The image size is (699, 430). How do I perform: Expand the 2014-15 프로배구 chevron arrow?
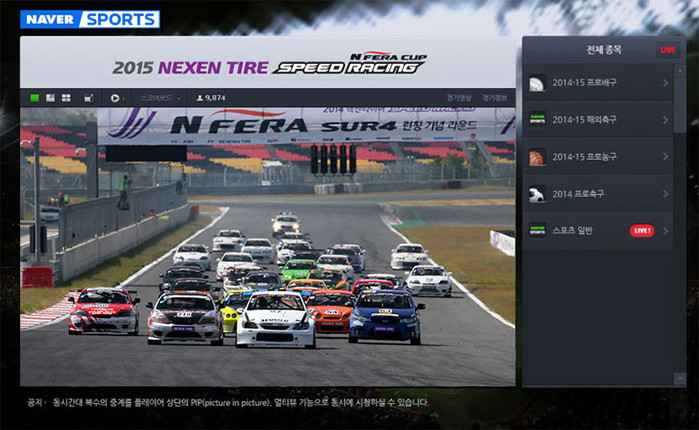[666, 83]
